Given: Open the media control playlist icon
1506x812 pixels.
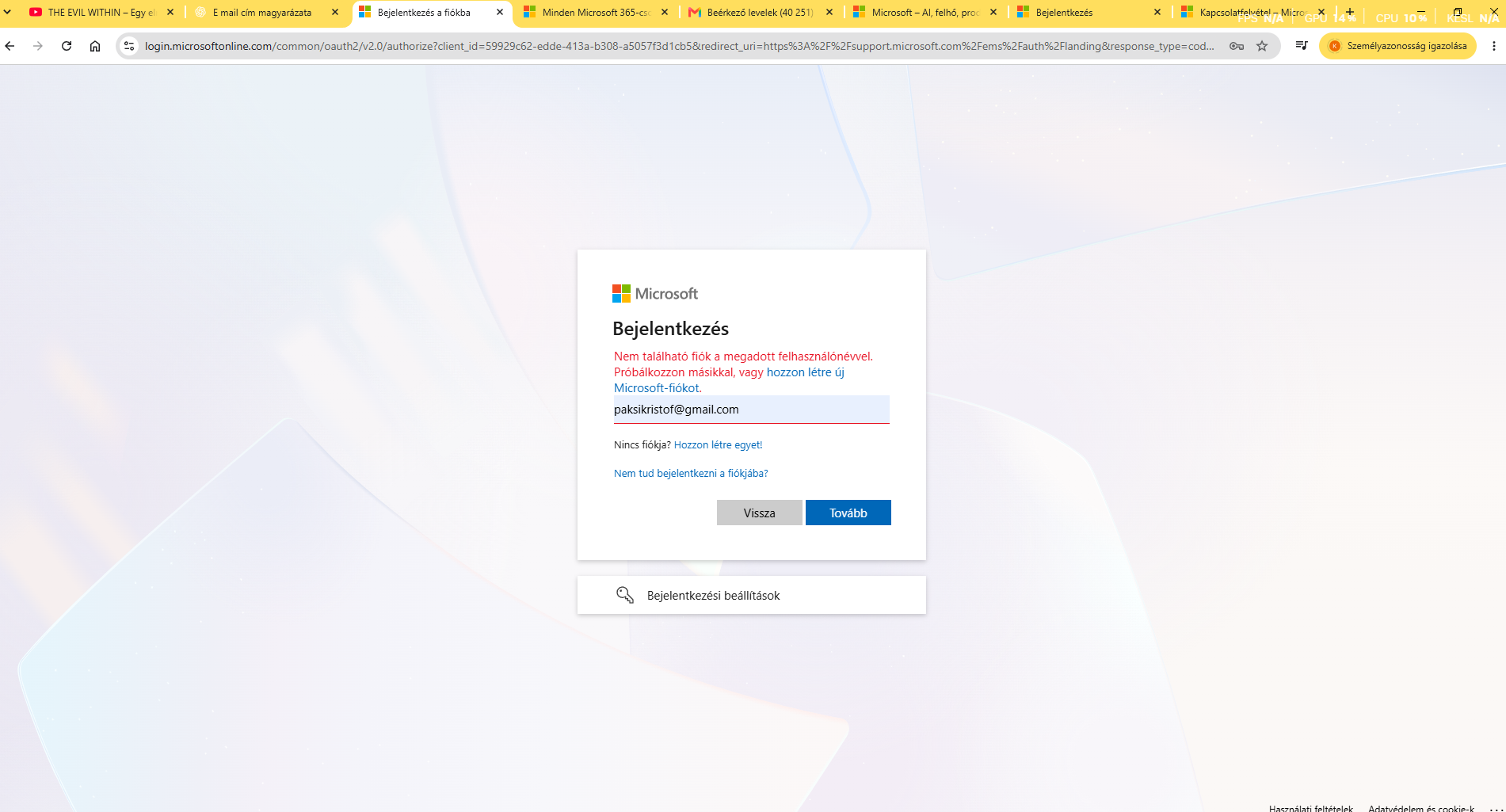Looking at the screenshot, I should [1301, 46].
